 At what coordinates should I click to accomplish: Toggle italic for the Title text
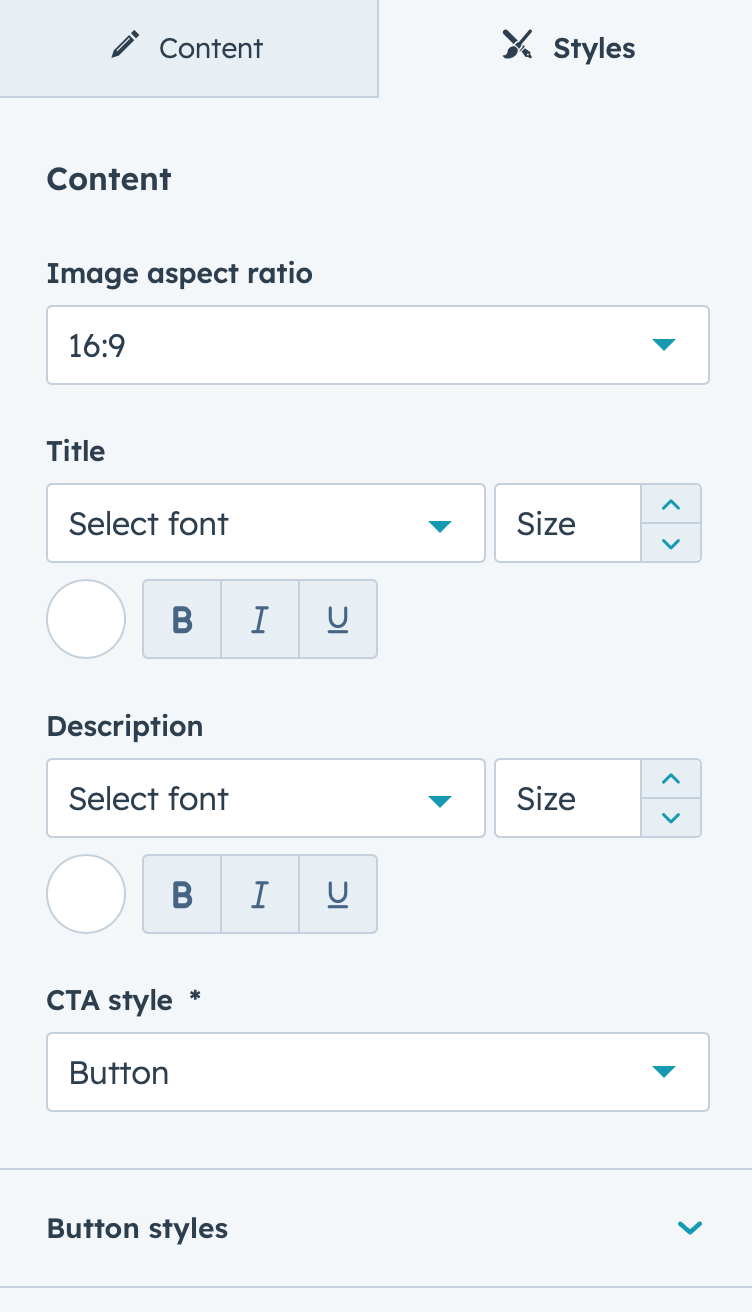click(260, 619)
